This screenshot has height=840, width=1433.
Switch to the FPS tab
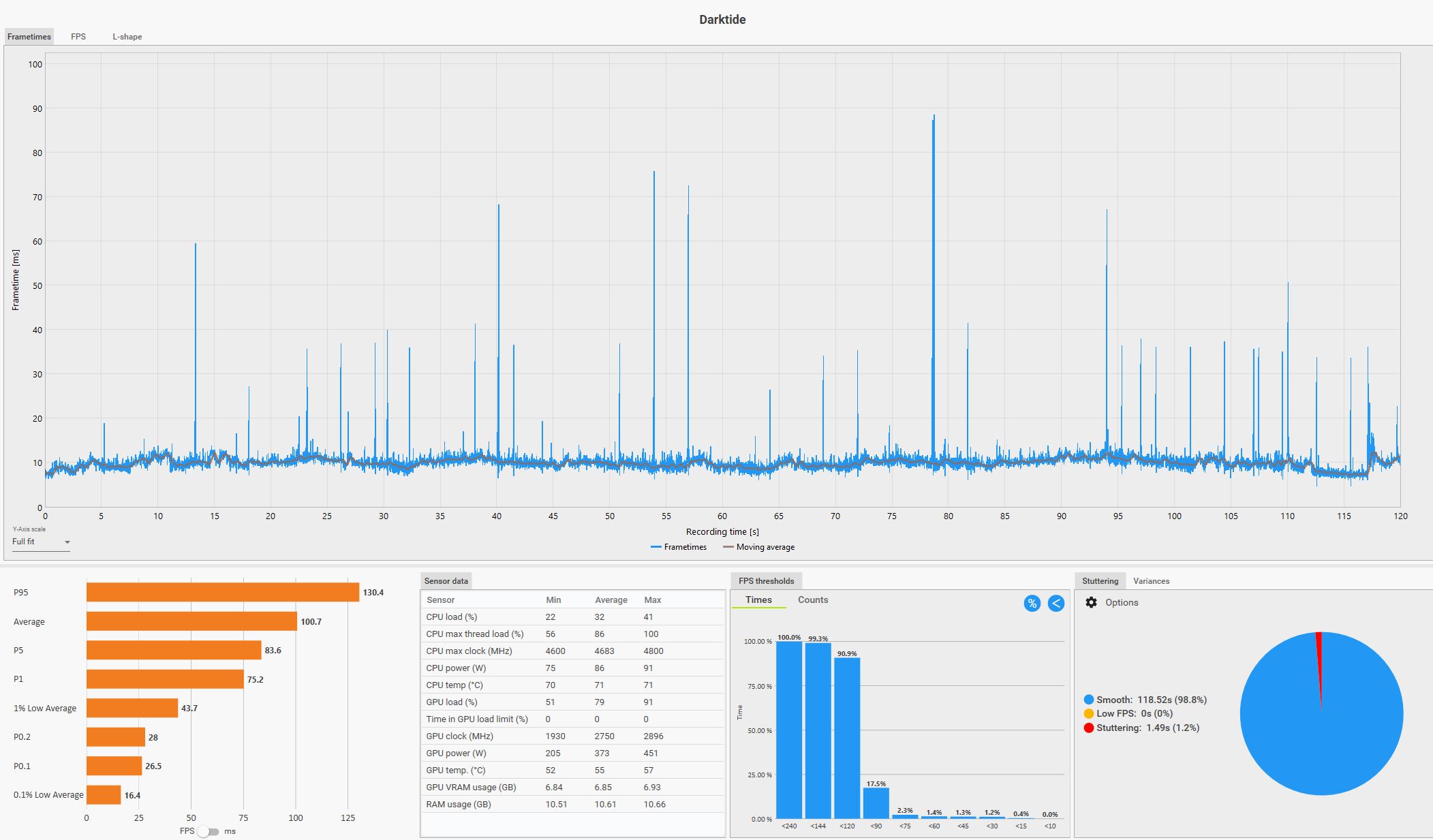click(78, 37)
